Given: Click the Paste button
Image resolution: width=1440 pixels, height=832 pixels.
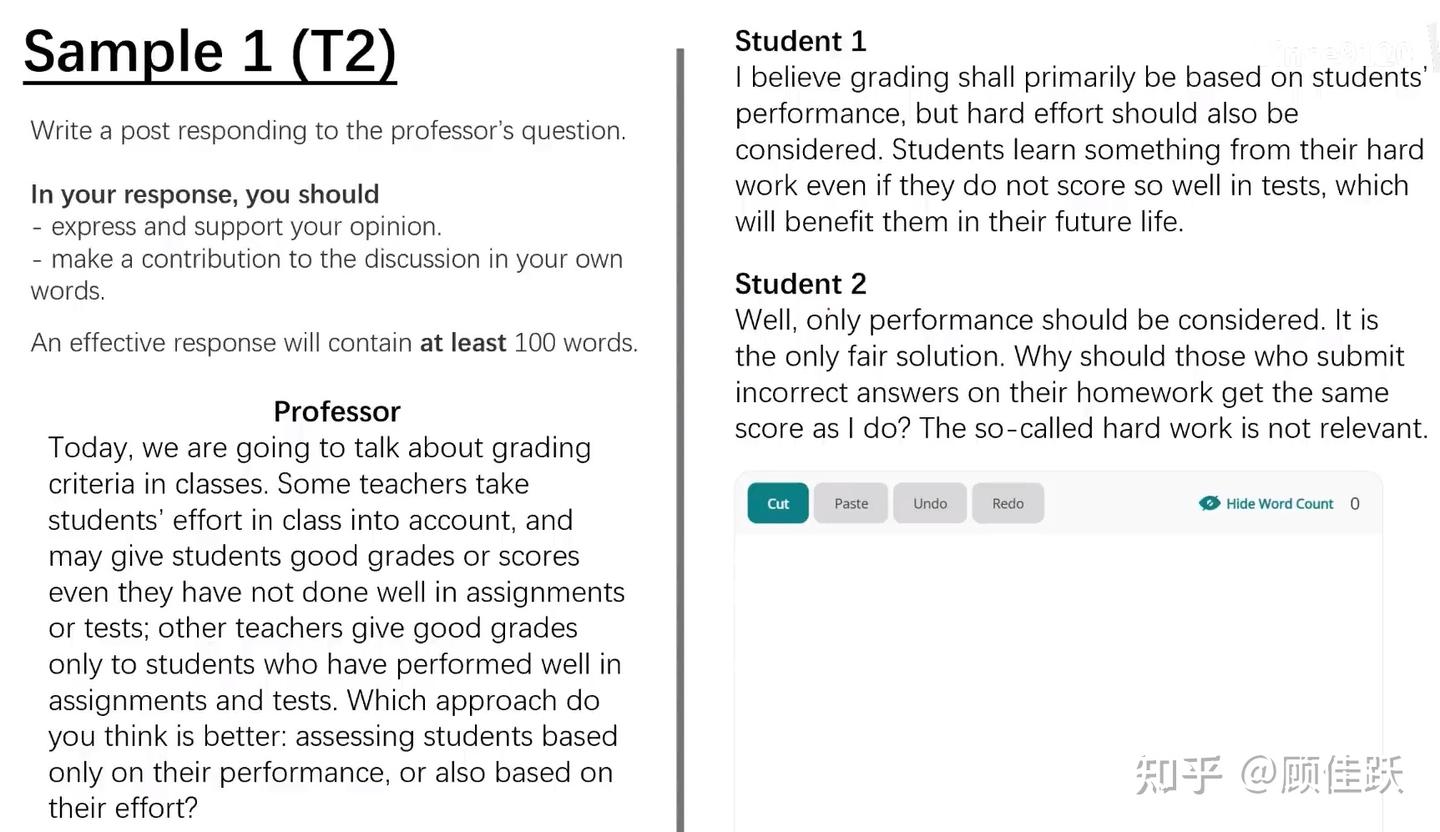Looking at the screenshot, I should click(851, 503).
